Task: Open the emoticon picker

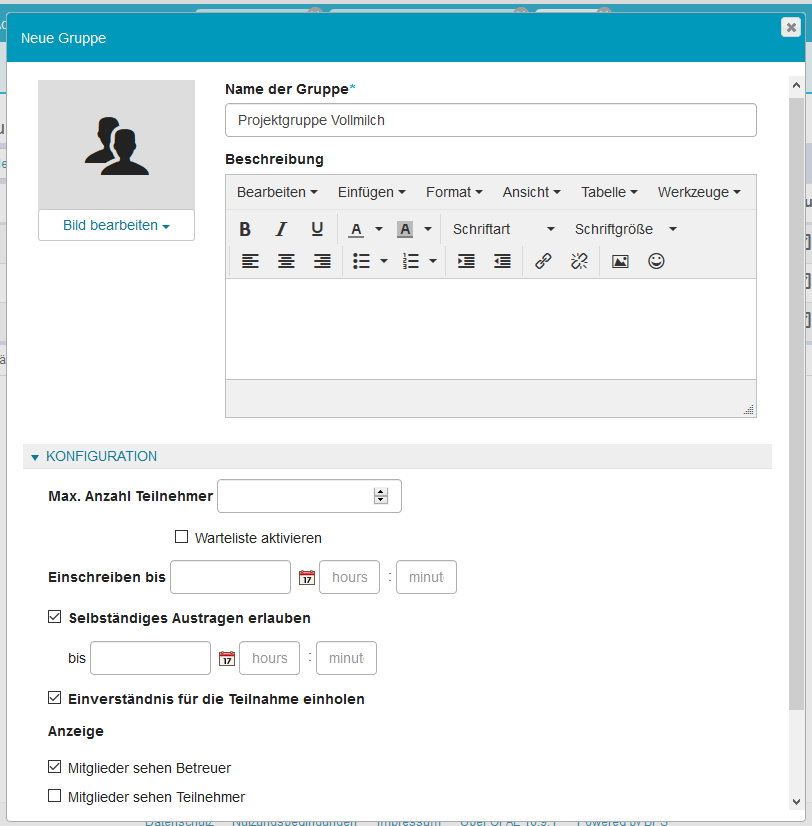Action: tap(656, 261)
